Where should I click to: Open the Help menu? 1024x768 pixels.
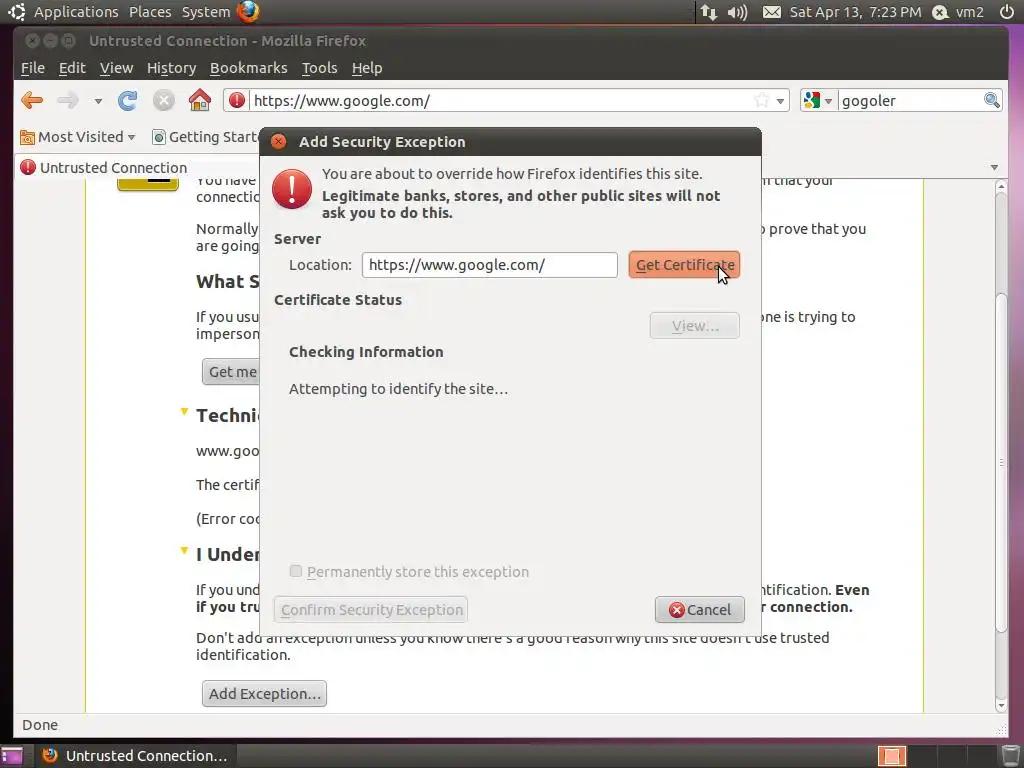tap(367, 68)
